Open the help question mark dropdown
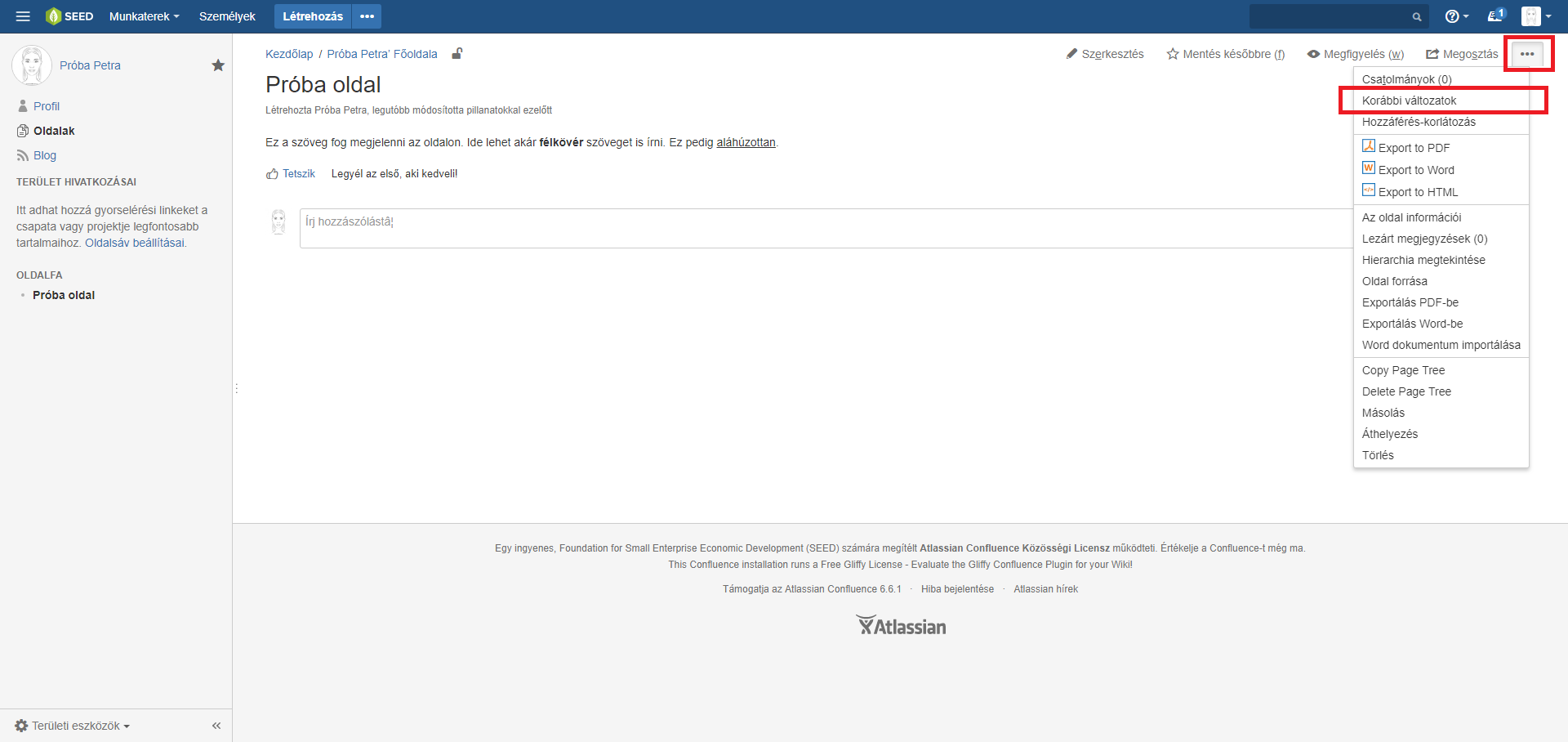The width and height of the screenshot is (1568, 742). pos(1456,16)
